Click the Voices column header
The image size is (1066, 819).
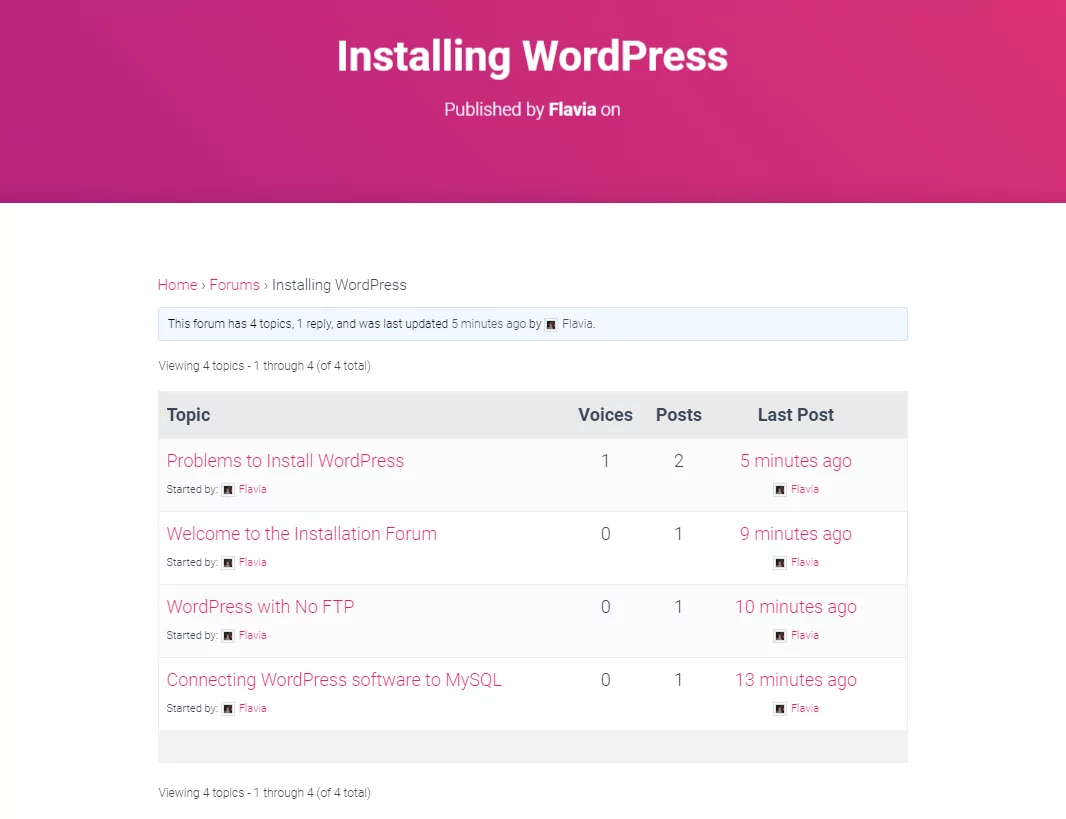pyautogui.click(x=605, y=415)
